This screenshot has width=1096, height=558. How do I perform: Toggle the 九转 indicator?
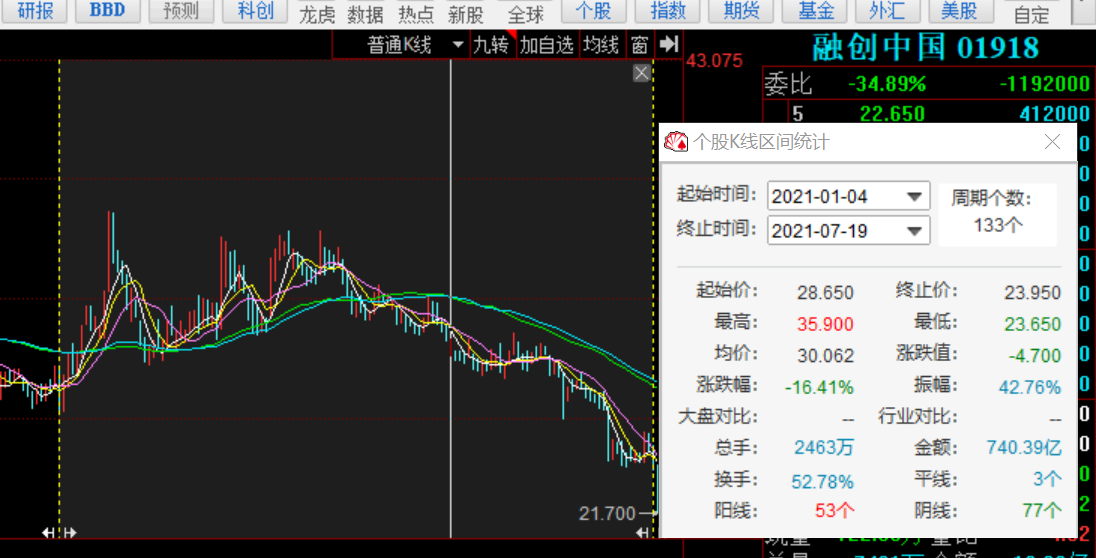click(490, 45)
